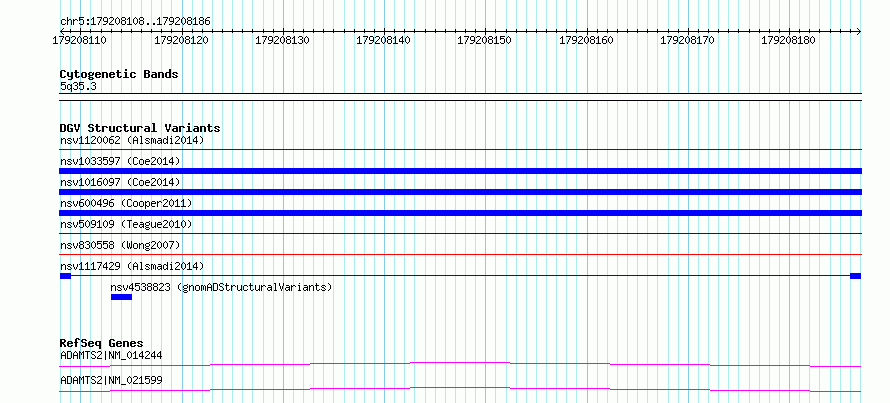
Task: Open variant nsv830558 (Wong2007) label
Action: 120,245
